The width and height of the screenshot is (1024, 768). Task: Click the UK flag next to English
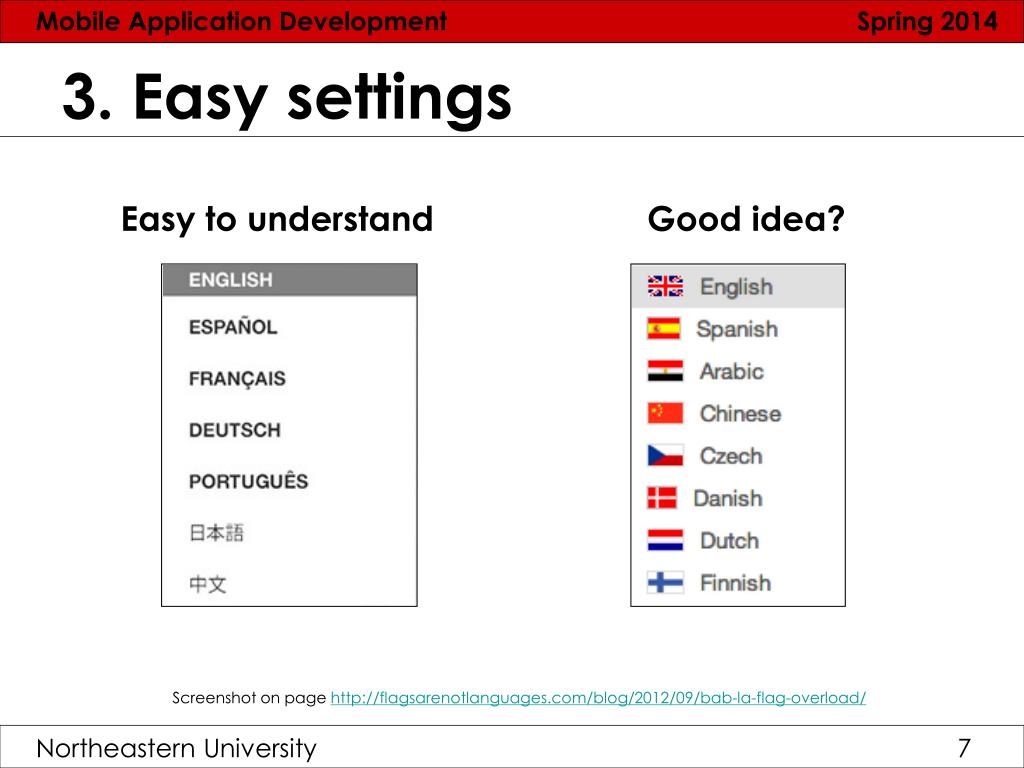click(x=665, y=286)
